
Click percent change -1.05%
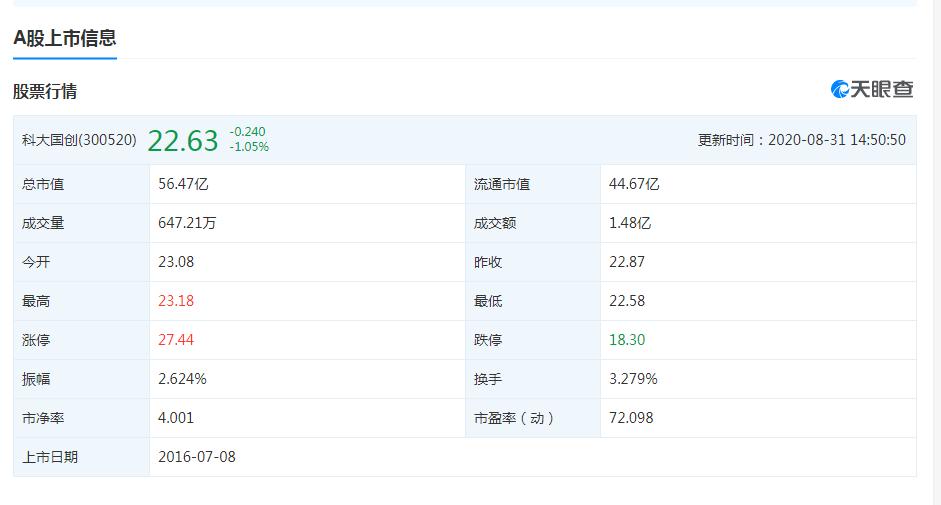click(249, 147)
